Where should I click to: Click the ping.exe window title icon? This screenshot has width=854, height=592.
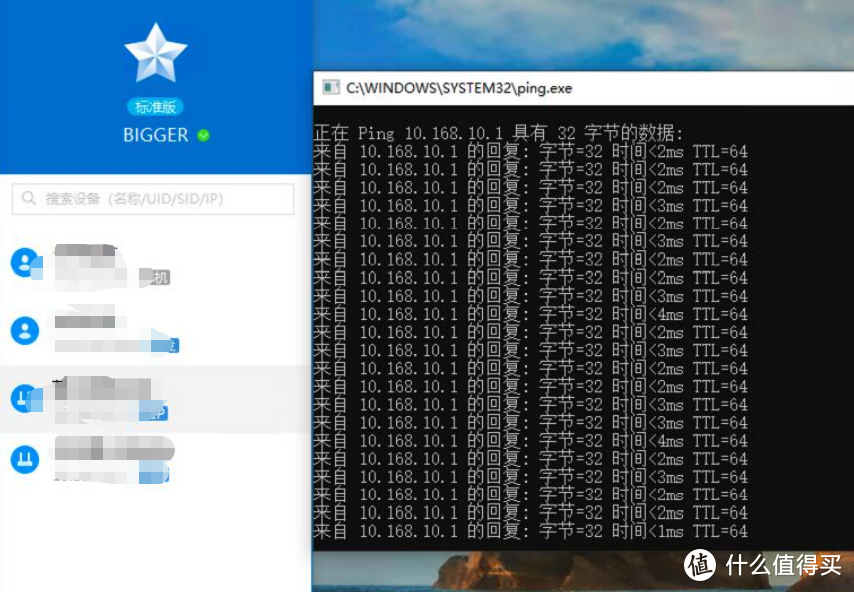click(x=329, y=88)
